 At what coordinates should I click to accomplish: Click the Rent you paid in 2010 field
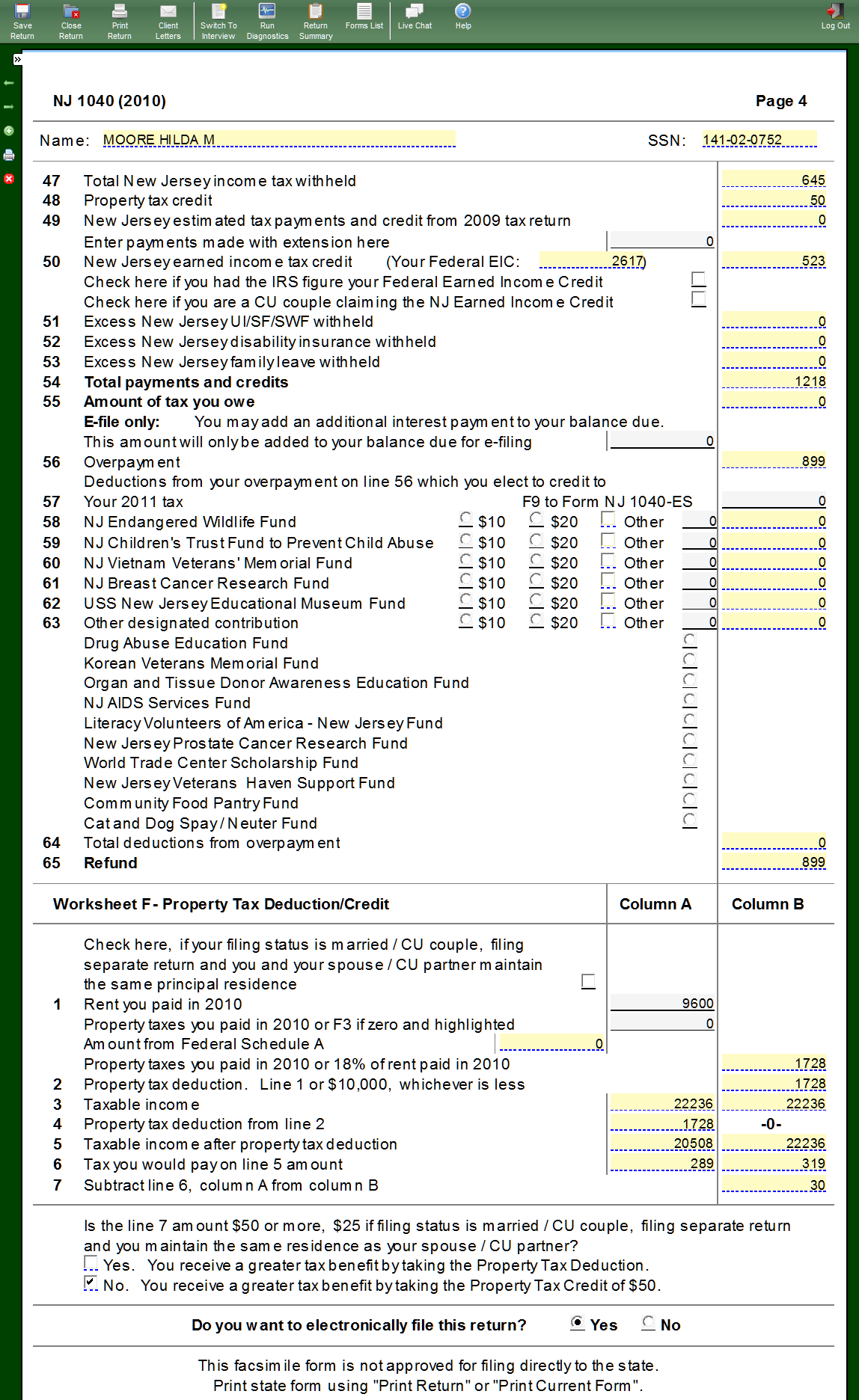click(661, 1004)
